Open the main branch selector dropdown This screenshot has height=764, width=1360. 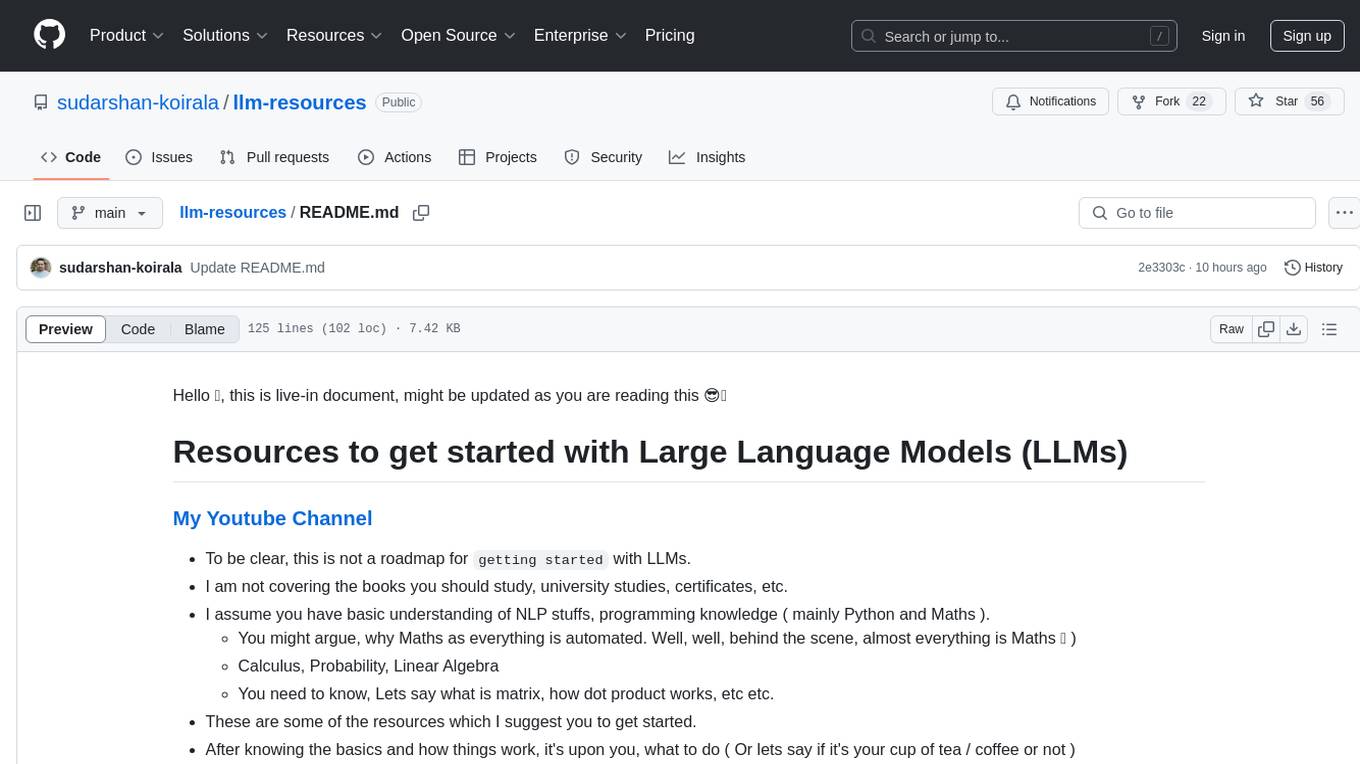[110, 213]
